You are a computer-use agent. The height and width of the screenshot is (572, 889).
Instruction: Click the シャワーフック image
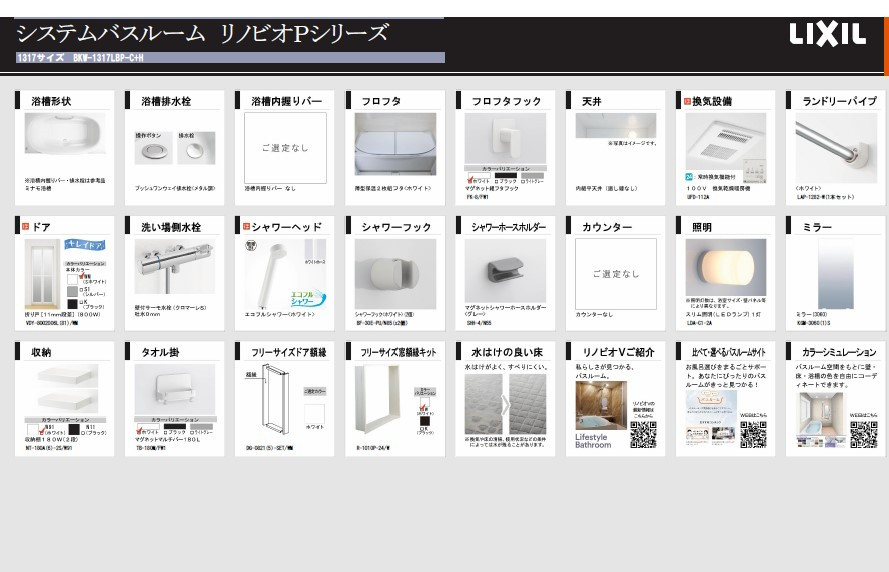point(395,274)
